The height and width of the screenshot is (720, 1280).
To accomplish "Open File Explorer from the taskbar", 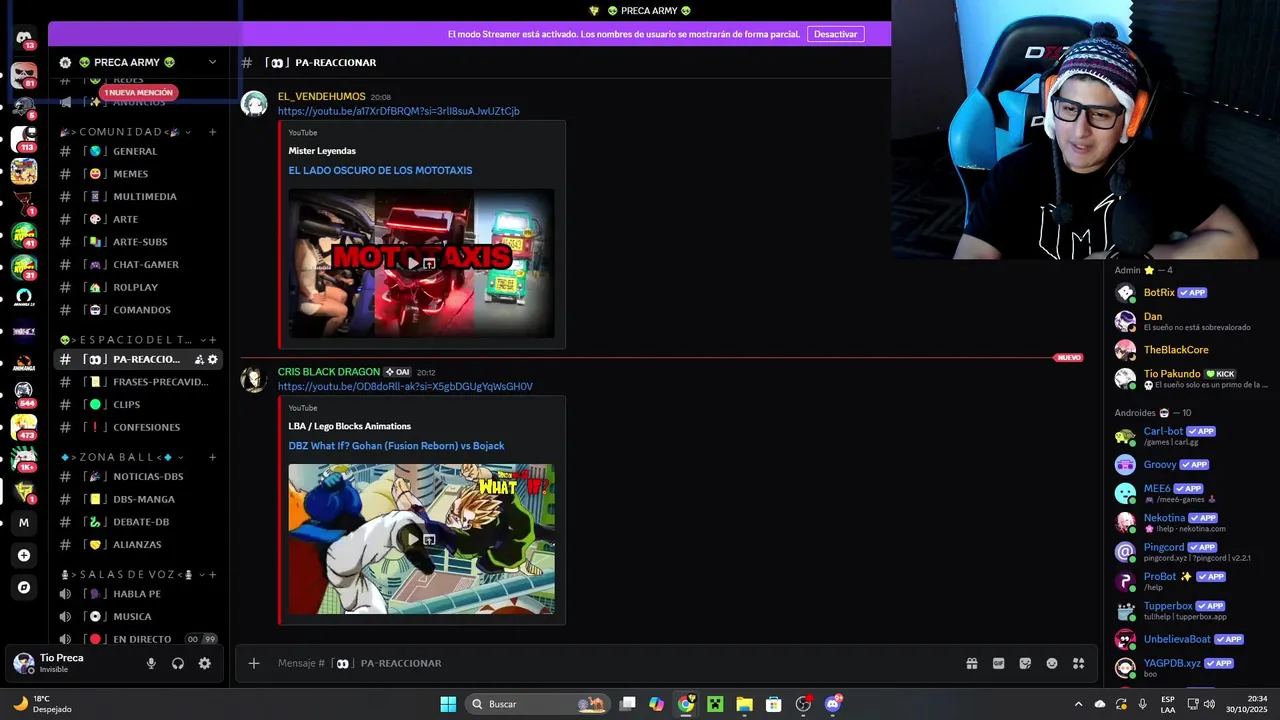I will 744,704.
